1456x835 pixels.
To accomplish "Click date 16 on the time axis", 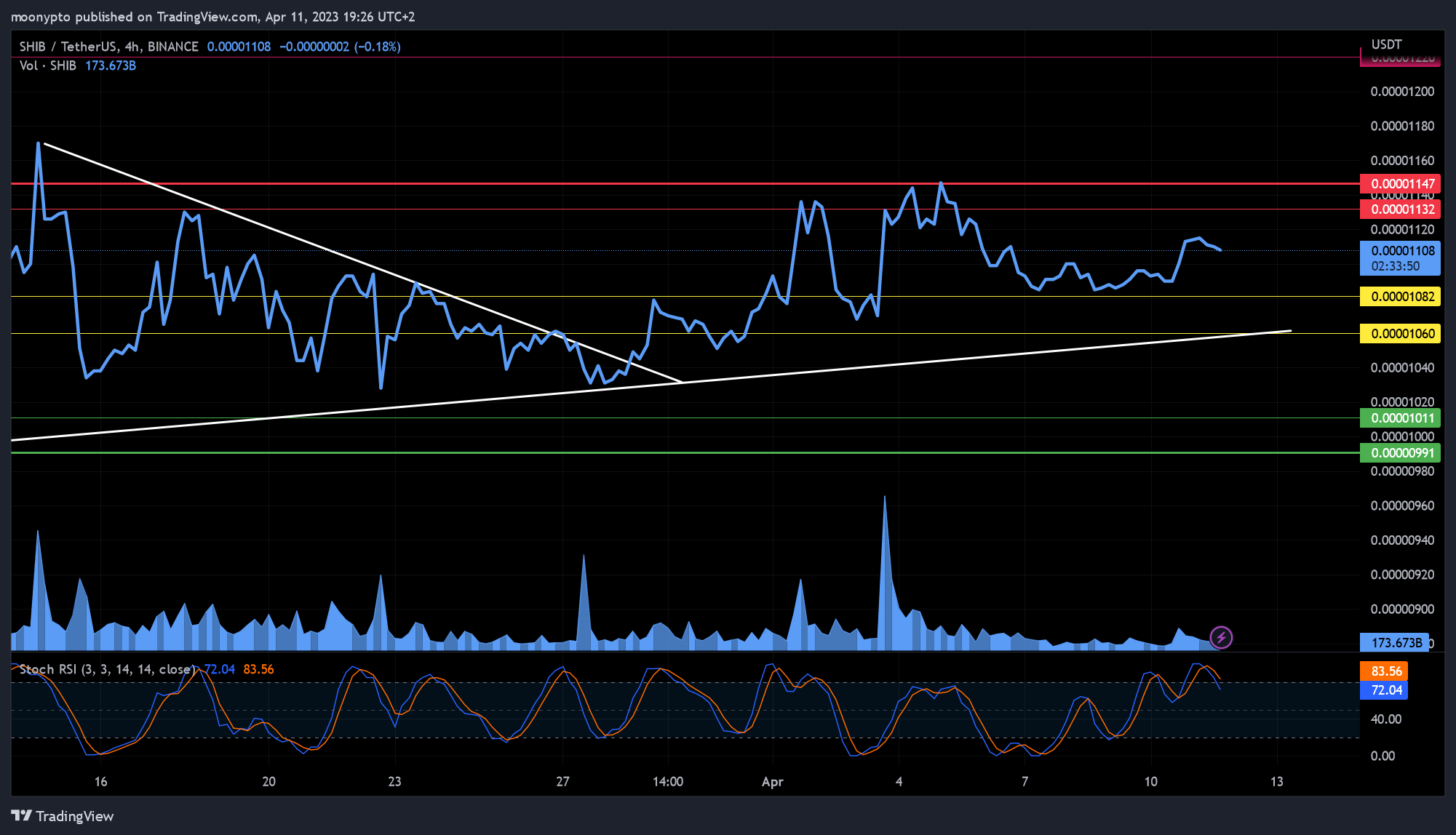I will 100,782.
